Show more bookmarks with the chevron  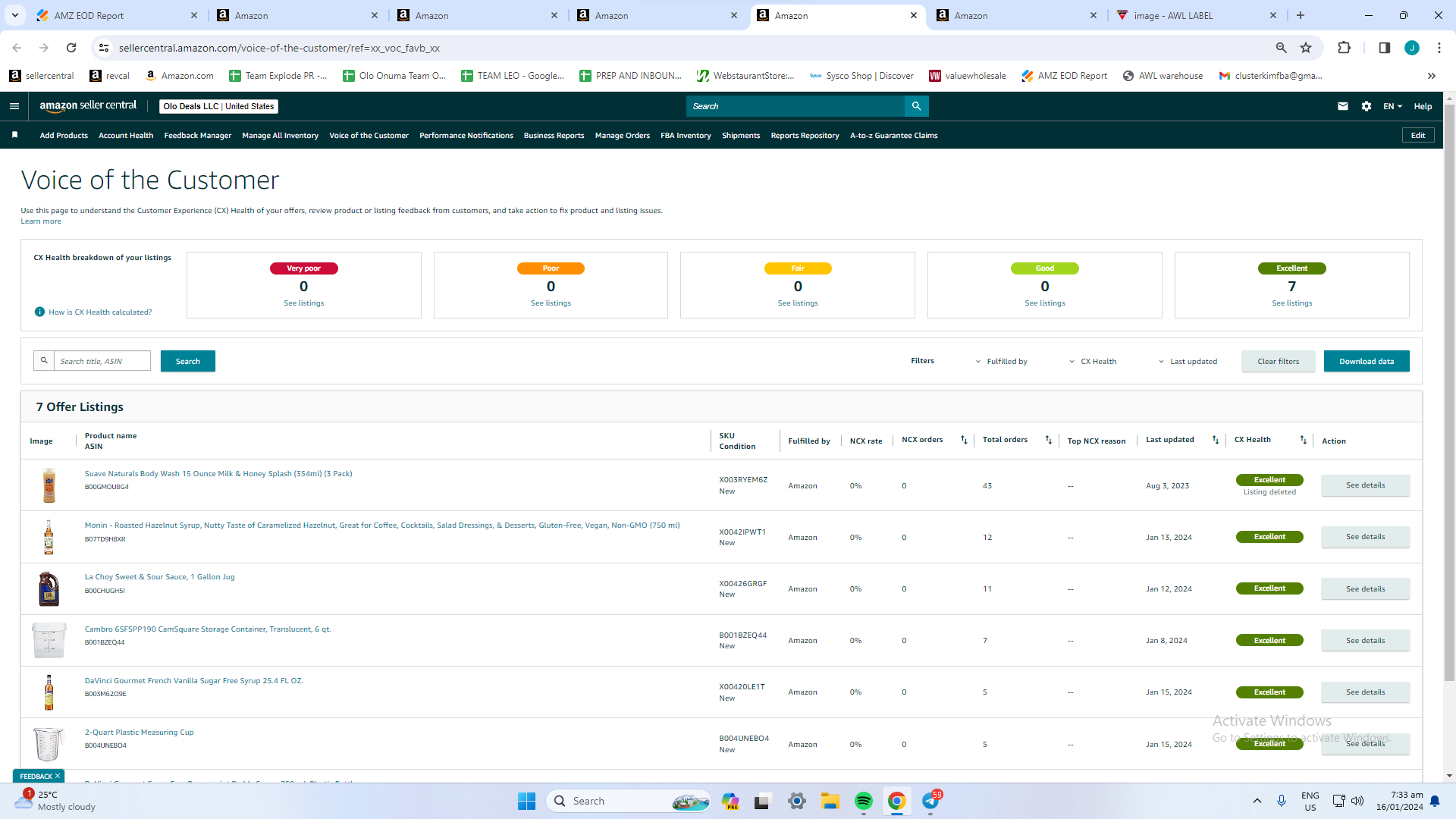[x=1432, y=76]
